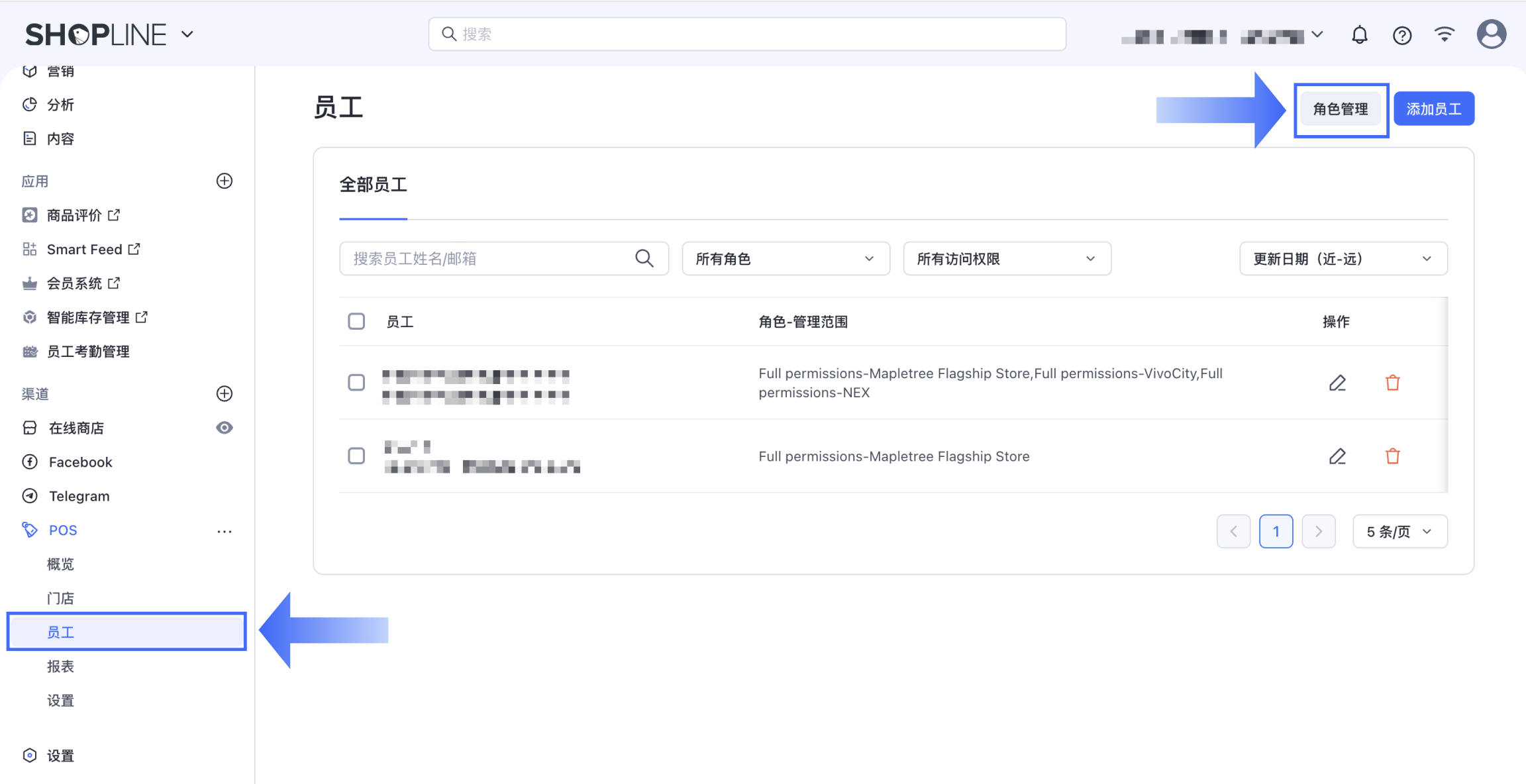This screenshot has height=784, width=1526.
Task: Add a new app with plus icon
Action: [x=225, y=181]
